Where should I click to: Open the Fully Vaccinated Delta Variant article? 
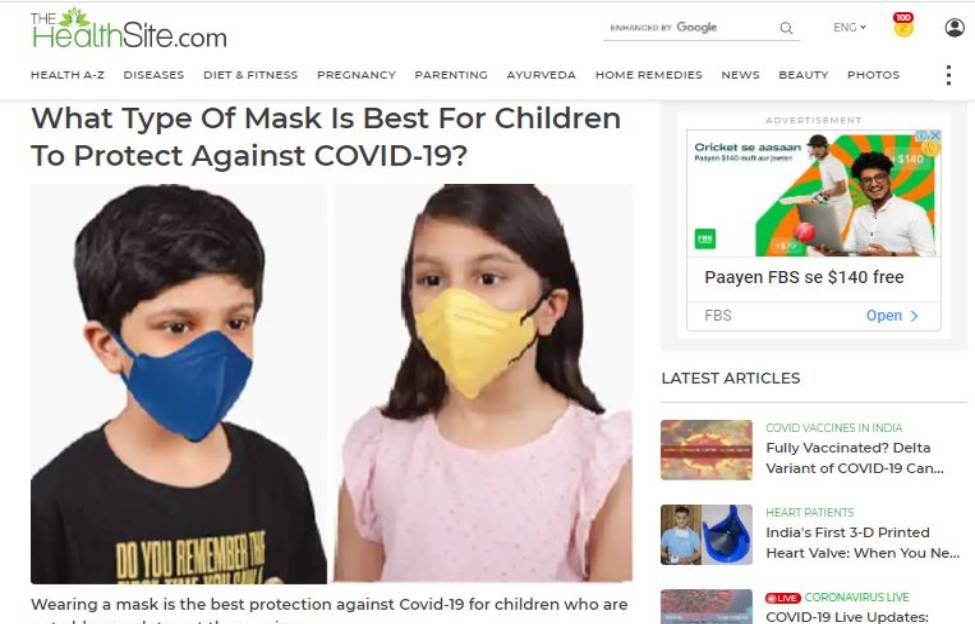(854, 458)
